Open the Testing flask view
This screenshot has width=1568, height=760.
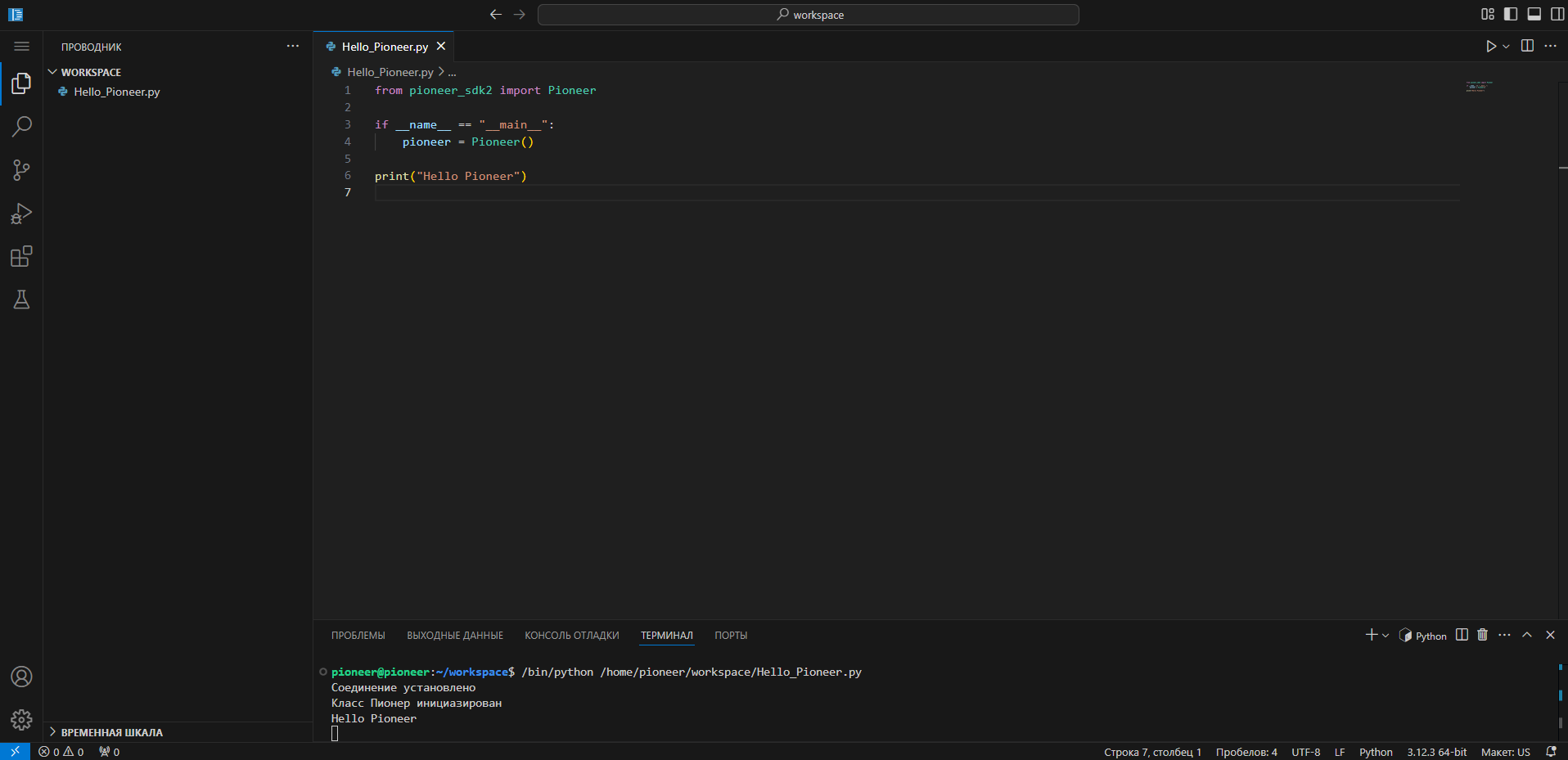21,300
